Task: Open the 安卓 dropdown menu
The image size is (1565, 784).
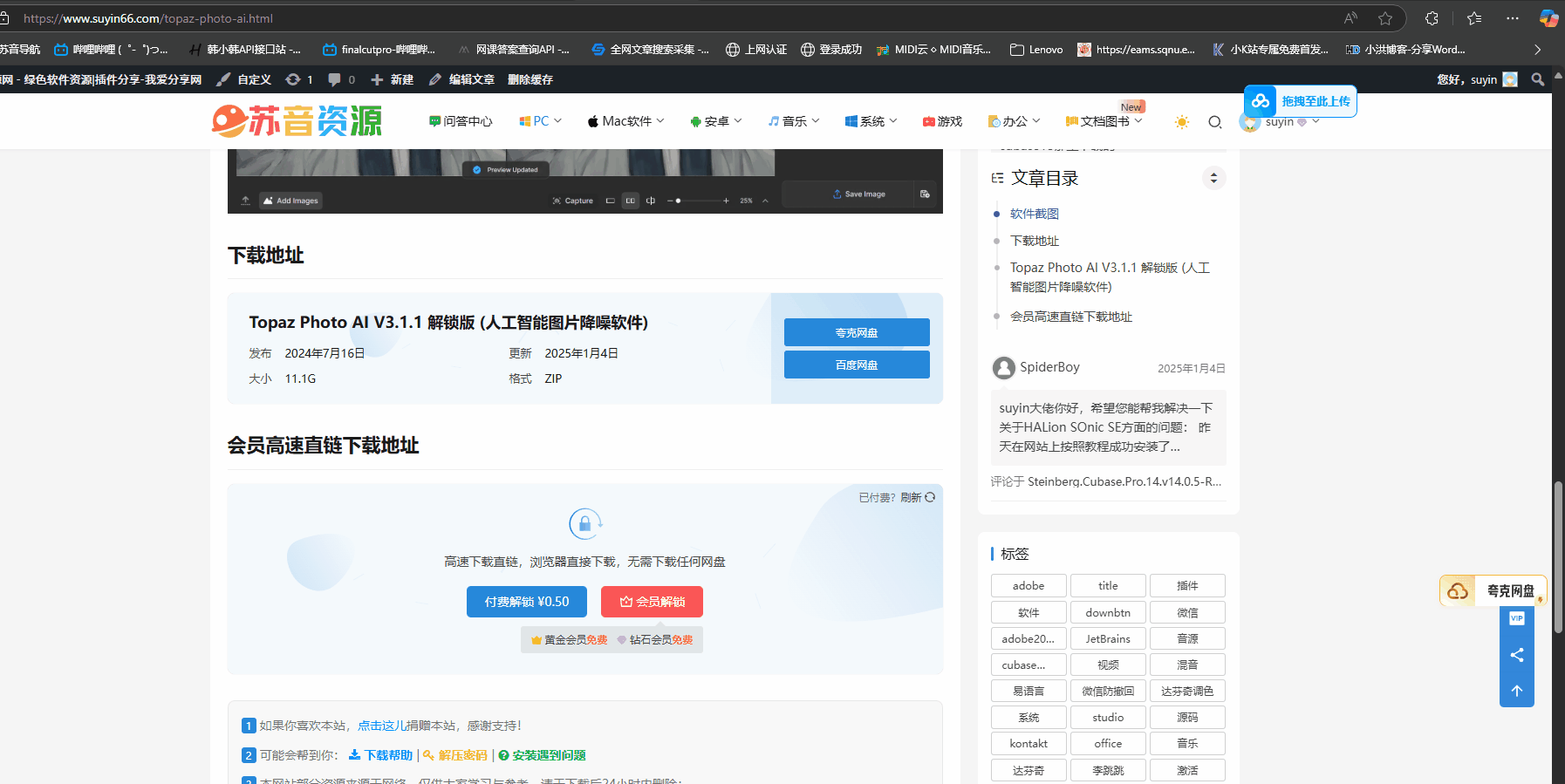Action: tap(716, 121)
